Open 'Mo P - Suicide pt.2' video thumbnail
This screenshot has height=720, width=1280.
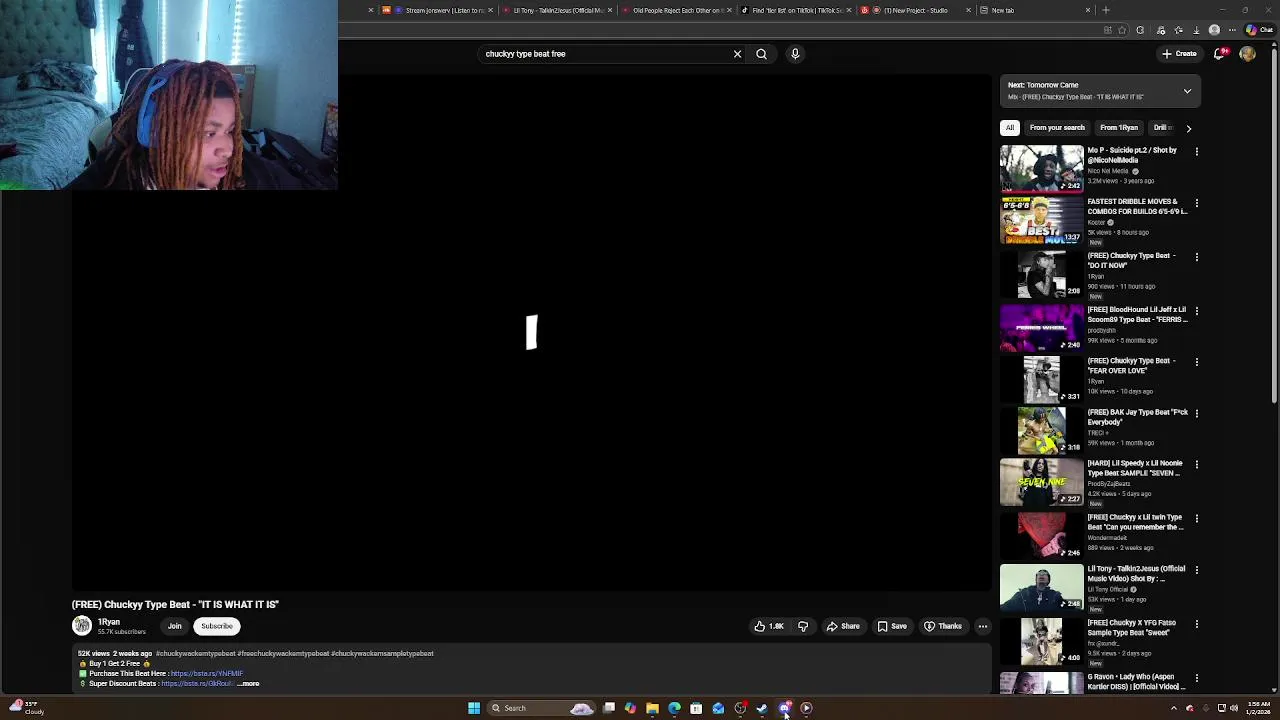click(x=1041, y=168)
